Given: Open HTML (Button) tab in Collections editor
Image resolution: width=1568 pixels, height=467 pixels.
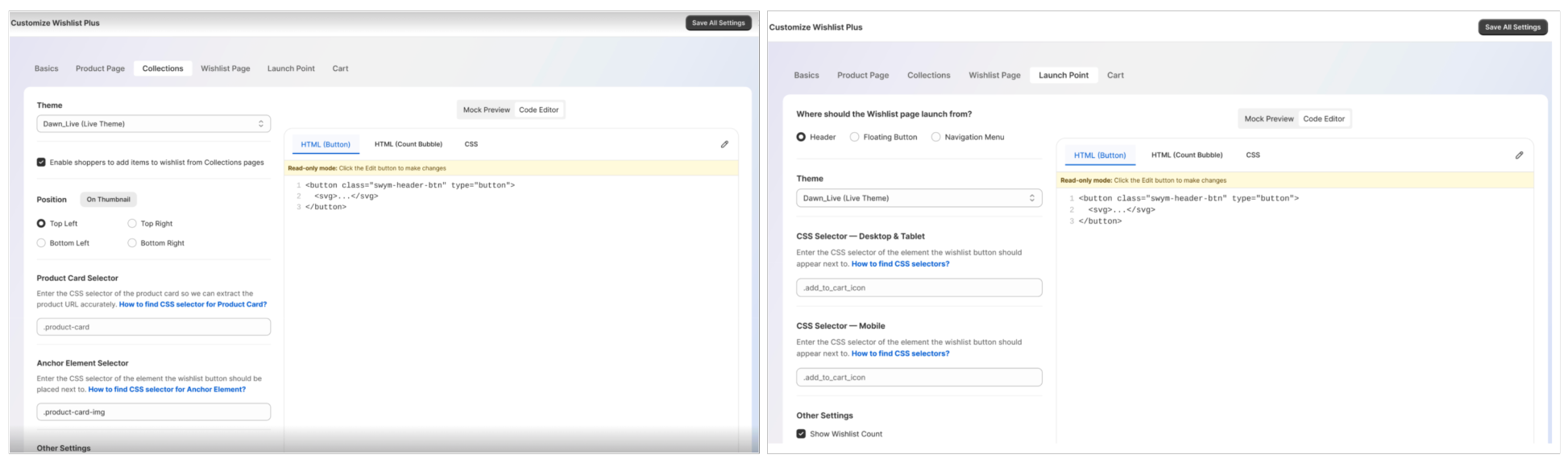Looking at the screenshot, I should pyautogui.click(x=326, y=144).
